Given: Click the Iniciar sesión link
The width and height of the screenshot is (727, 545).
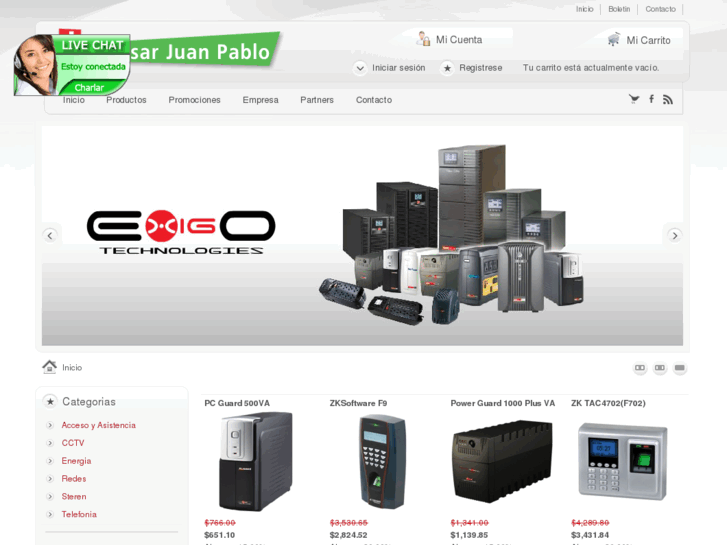Looking at the screenshot, I should tap(399, 68).
